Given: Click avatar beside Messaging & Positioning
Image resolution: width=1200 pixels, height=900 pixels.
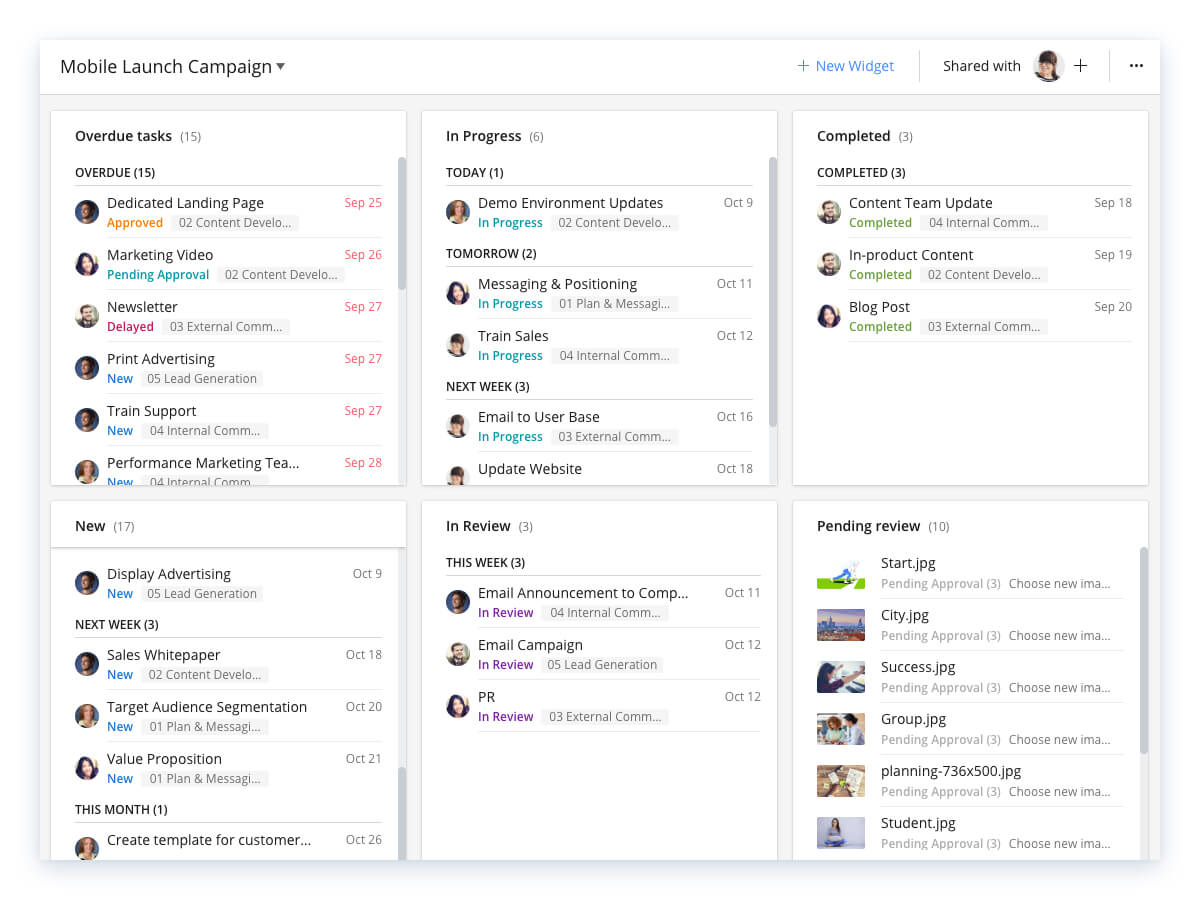Looking at the screenshot, I should (x=458, y=293).
